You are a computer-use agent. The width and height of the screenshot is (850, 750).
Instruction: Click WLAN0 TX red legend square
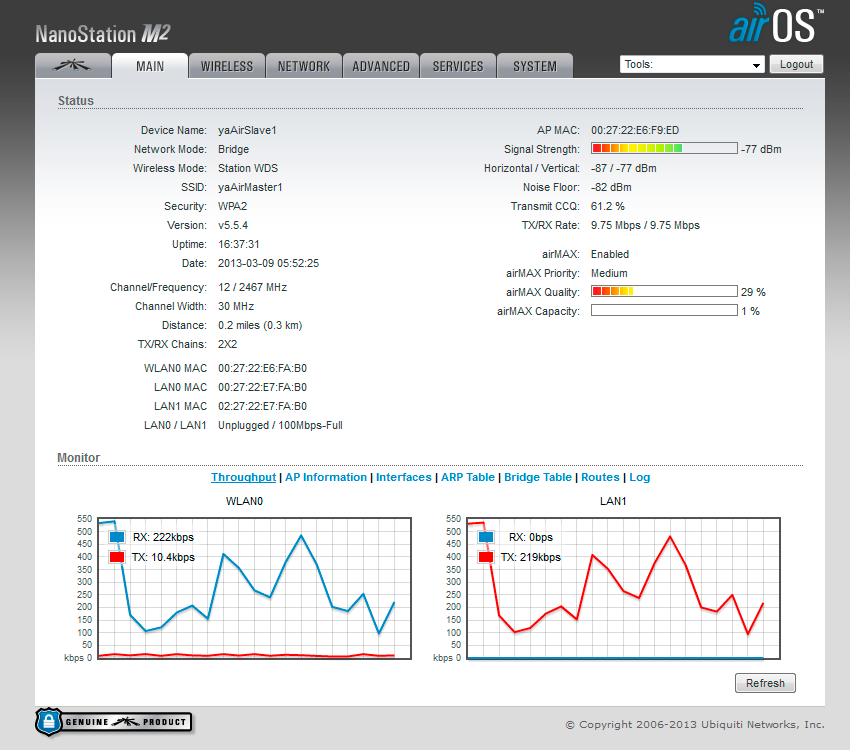(117, 557)
